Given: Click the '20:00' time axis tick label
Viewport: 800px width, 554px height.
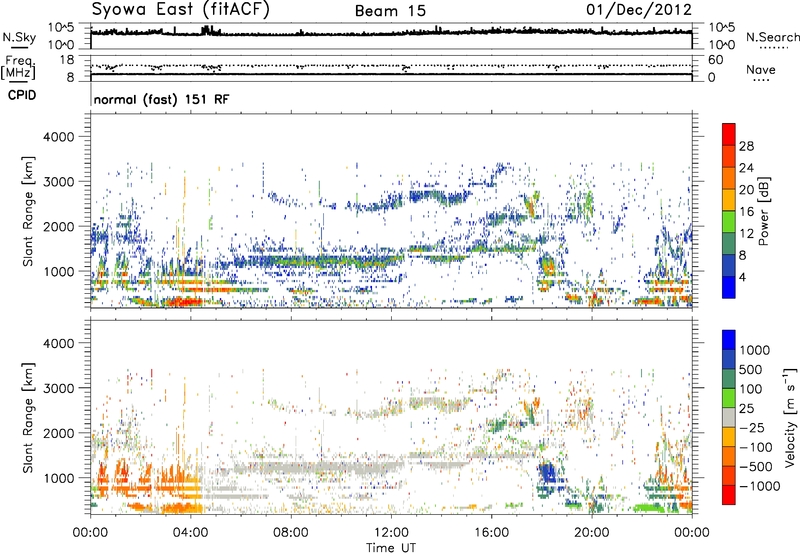Looking at the screenshot, I should (591, 533).
